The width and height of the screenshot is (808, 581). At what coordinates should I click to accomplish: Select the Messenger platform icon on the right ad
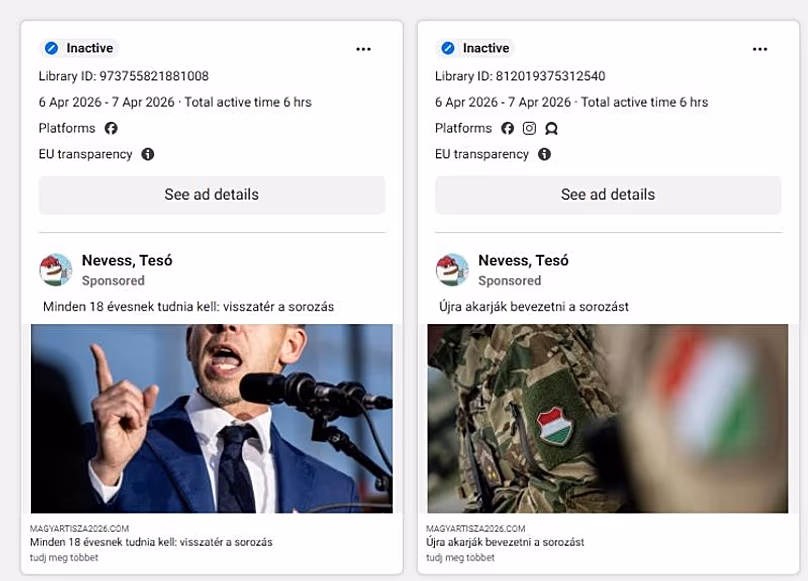pos(553,128)
